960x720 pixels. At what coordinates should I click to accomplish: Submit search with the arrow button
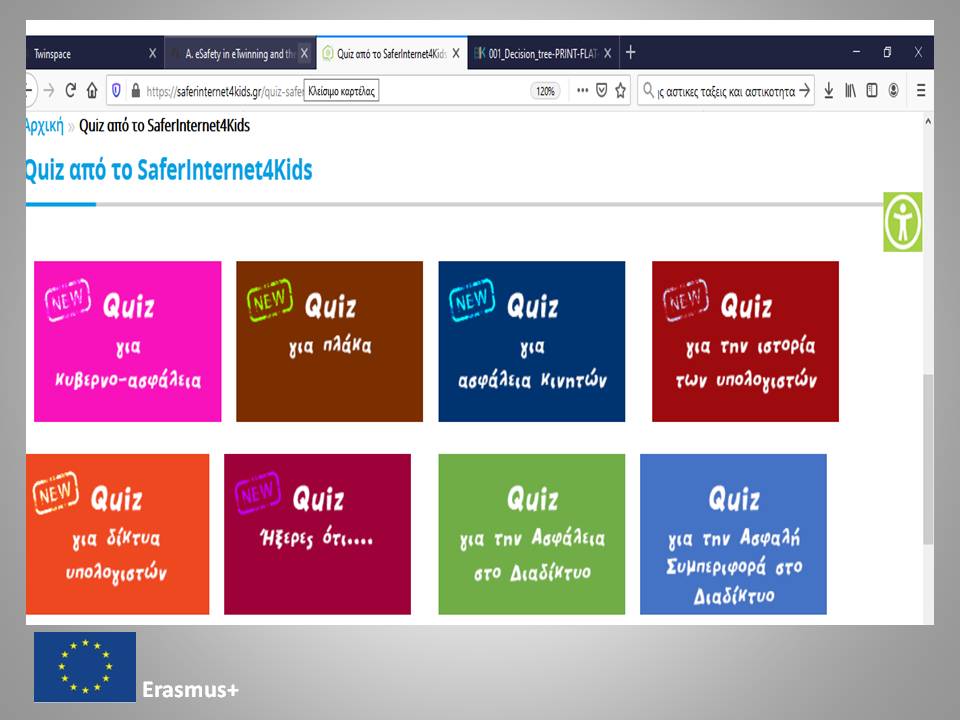[x=804, y=91]
